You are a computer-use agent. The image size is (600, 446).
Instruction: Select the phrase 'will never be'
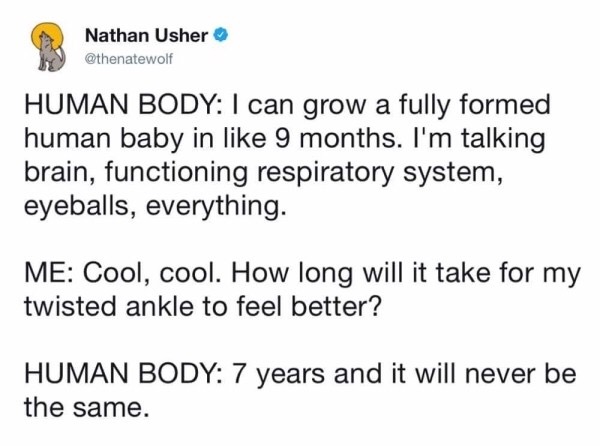click(496, 374)
